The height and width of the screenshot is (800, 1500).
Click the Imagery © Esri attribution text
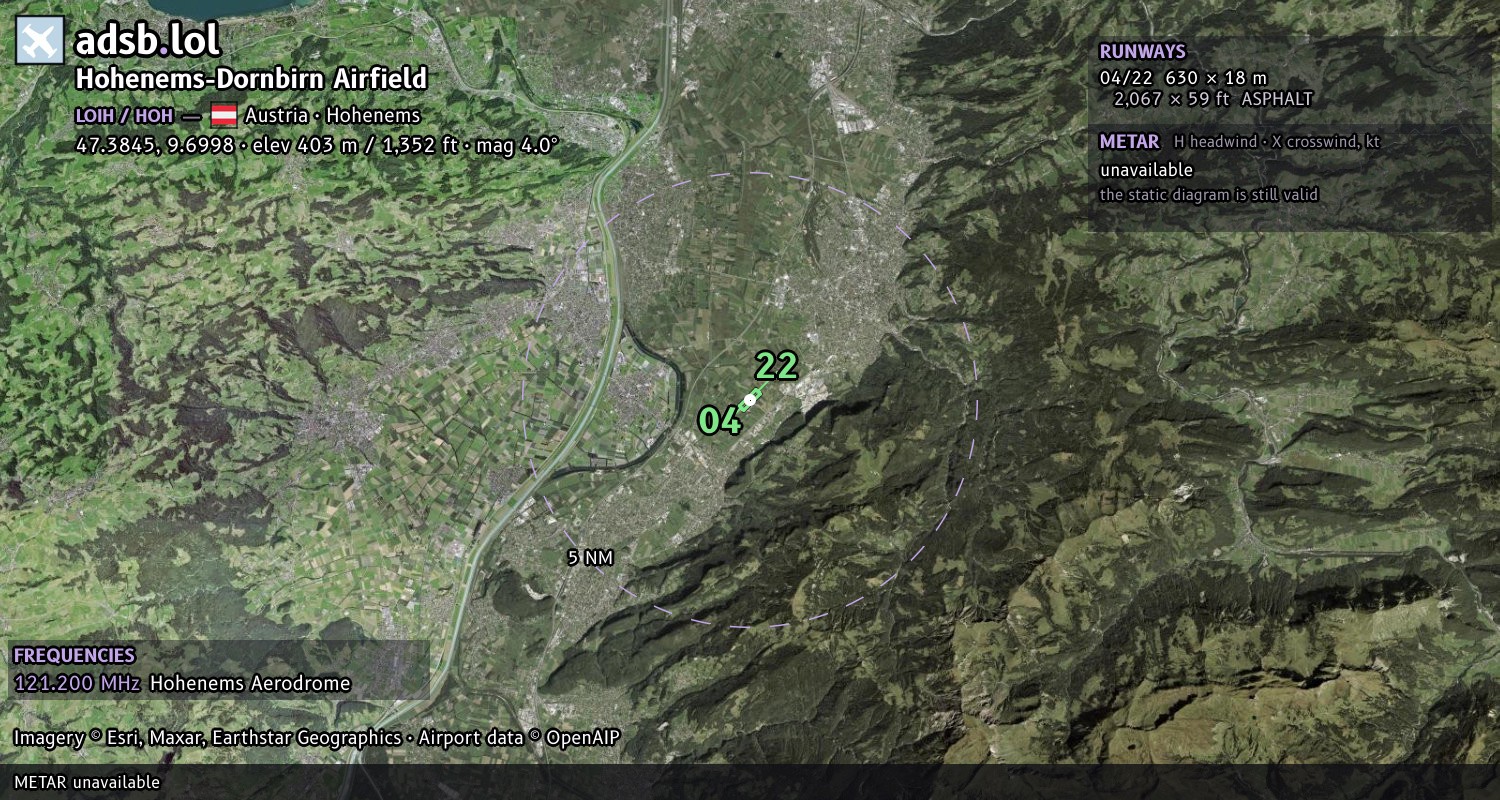(x=207, y=738)
